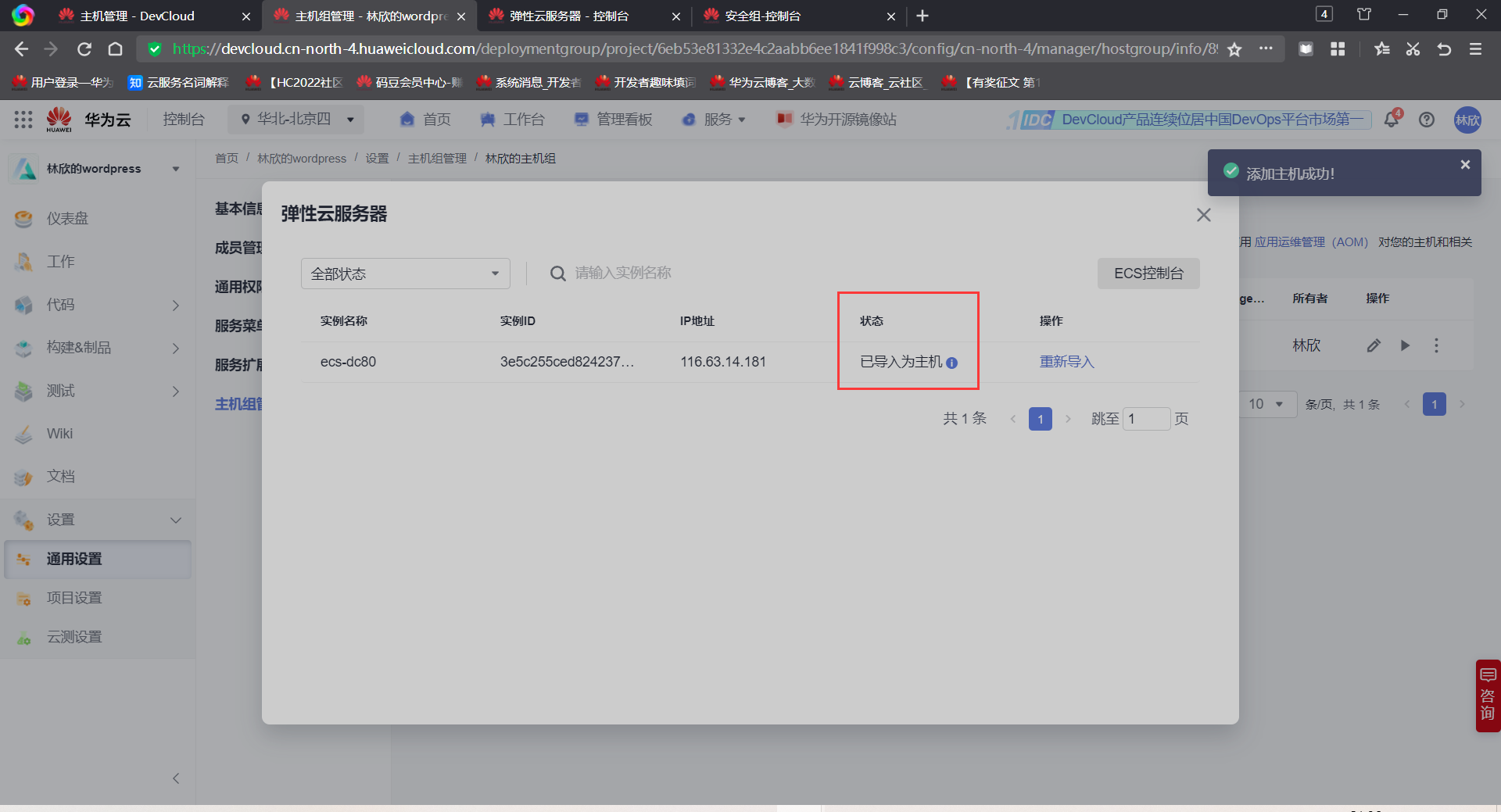Select page 1 in dialog pagination
This screenshot has height=812, width=1501.
1041,419
